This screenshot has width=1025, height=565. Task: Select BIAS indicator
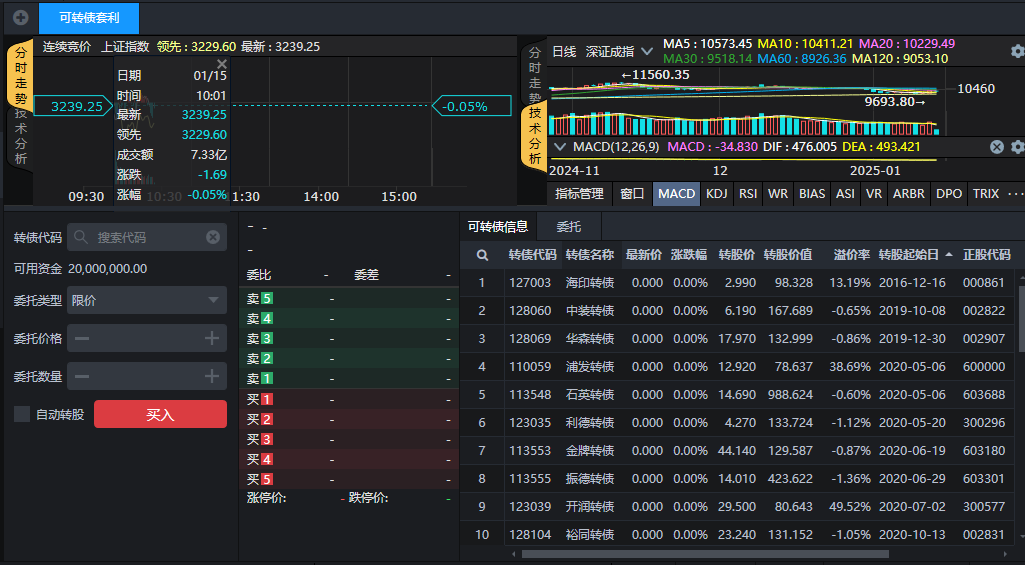coord(812,194)
